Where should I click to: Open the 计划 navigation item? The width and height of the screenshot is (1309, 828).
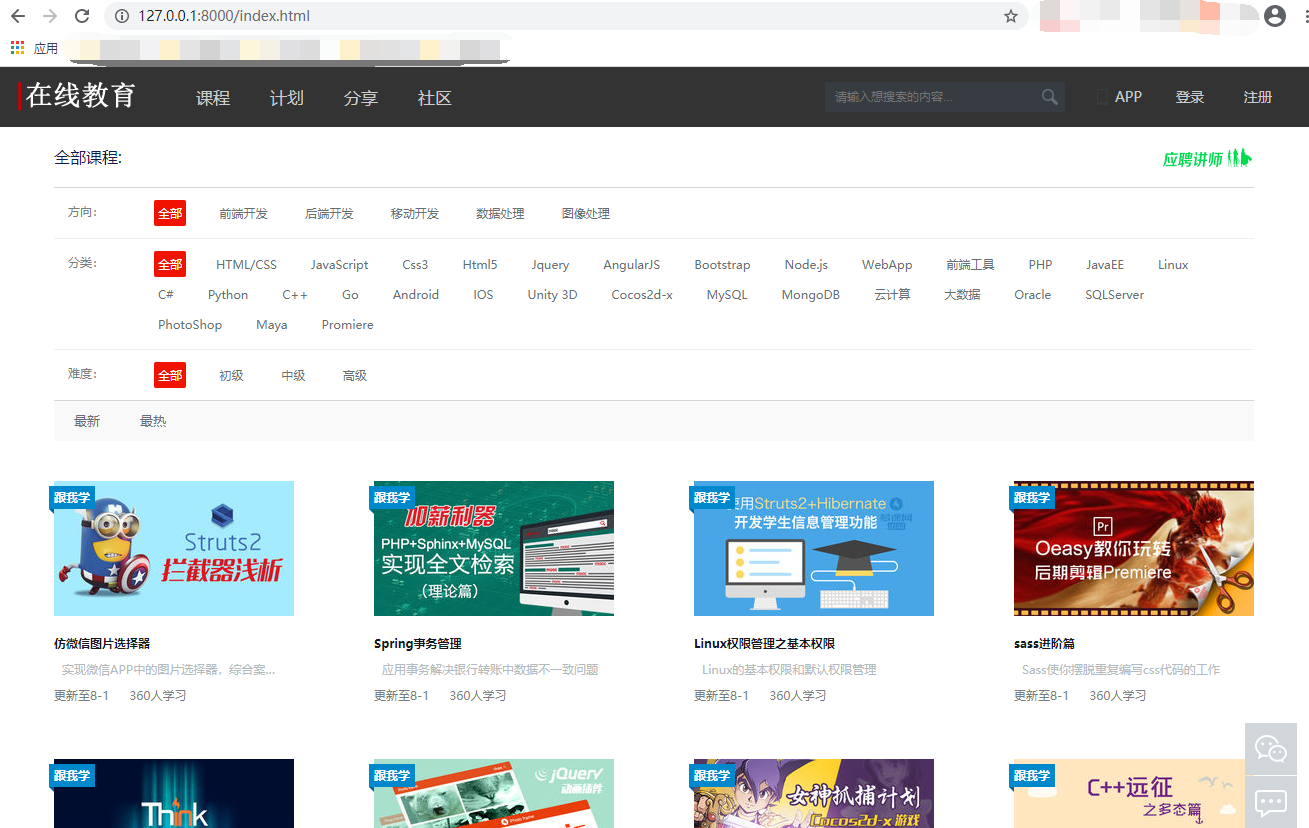(x=287, y=98)
